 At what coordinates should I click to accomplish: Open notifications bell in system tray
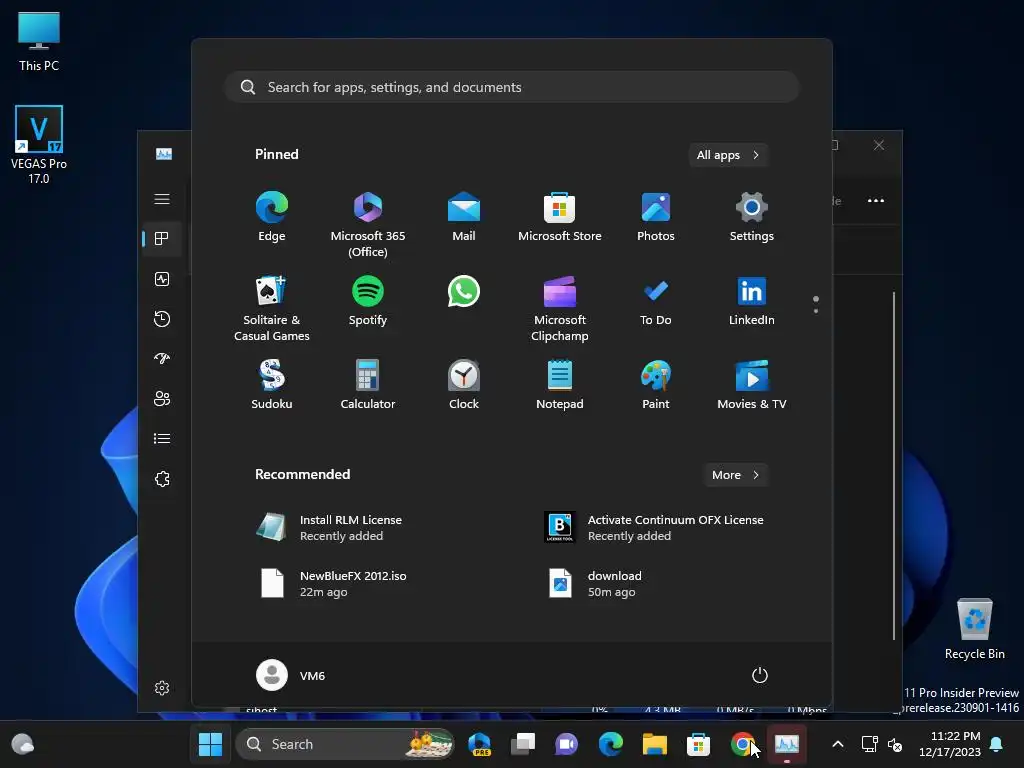click(x=997, y=744)
